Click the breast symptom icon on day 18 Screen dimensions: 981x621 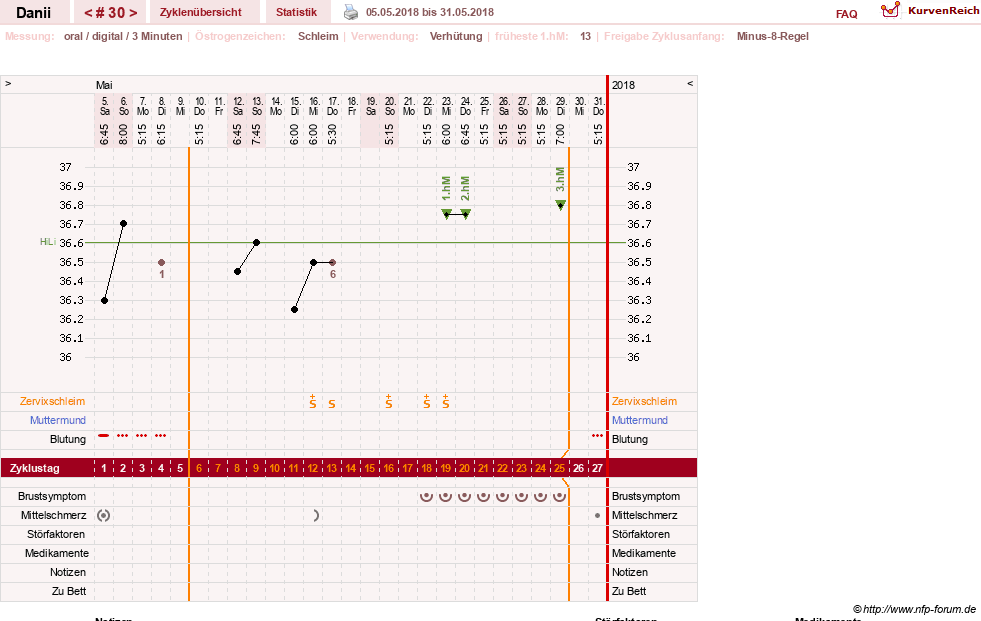(427, 496)
